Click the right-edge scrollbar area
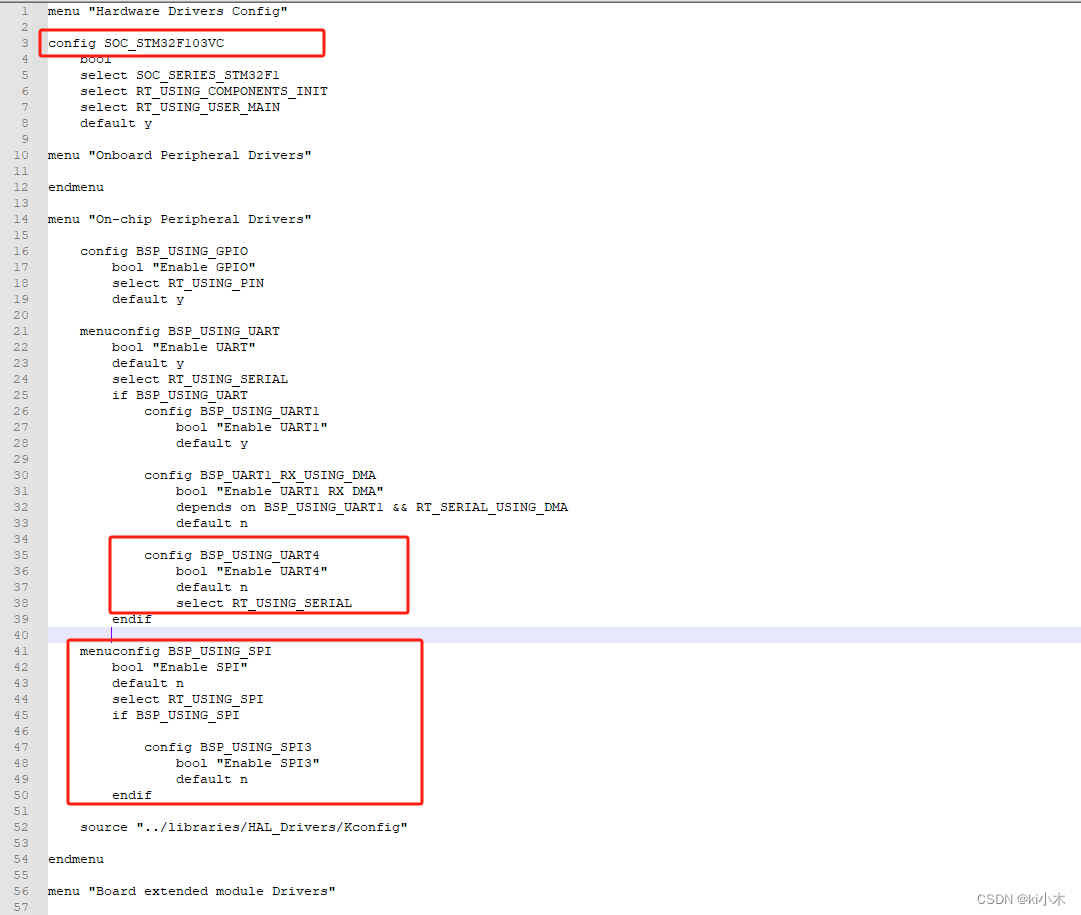 coord(1075,450)
